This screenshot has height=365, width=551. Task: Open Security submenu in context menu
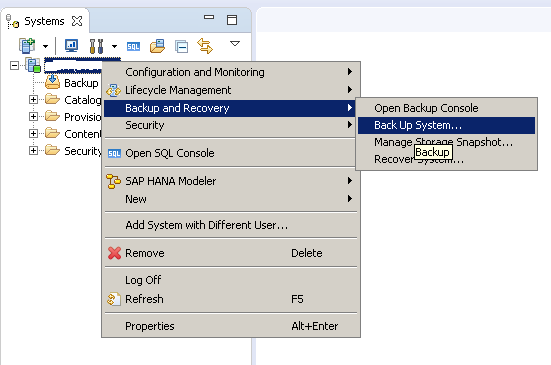(x=231, y=125)
